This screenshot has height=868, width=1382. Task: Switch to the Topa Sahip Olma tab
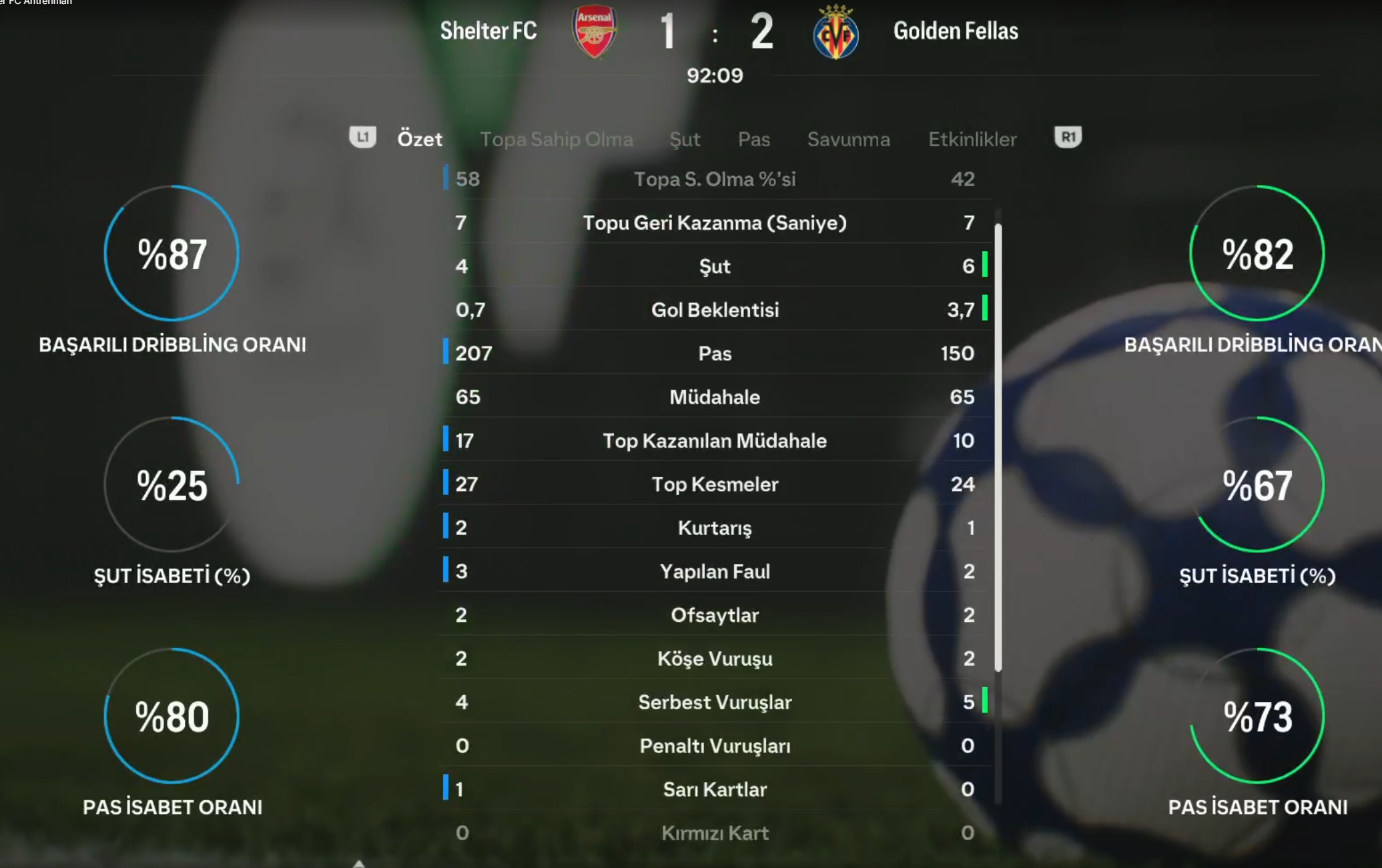(x=557, y=139)
